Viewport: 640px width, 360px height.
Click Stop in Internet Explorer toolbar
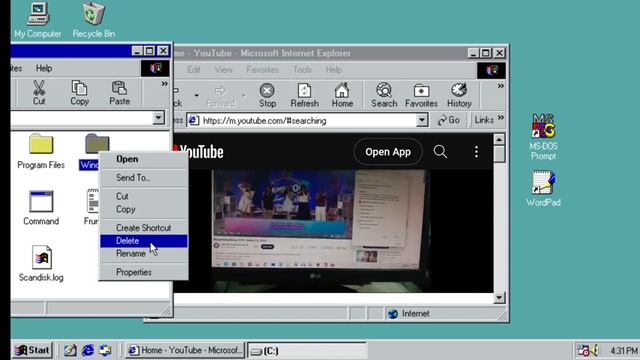point(267,95)
